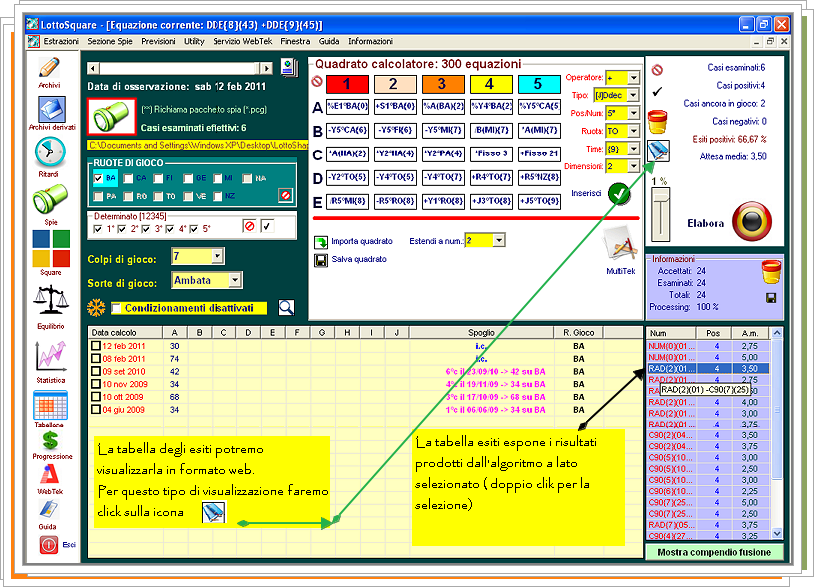This screenshot has width=814, height=587.
Task: Toggle the NZ wheel checkbox
Action: [x=218, y=196]
